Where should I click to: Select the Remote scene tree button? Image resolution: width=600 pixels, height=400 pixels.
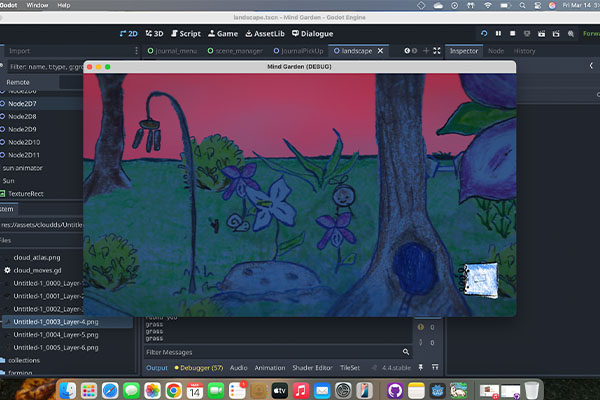coord(18,82)
